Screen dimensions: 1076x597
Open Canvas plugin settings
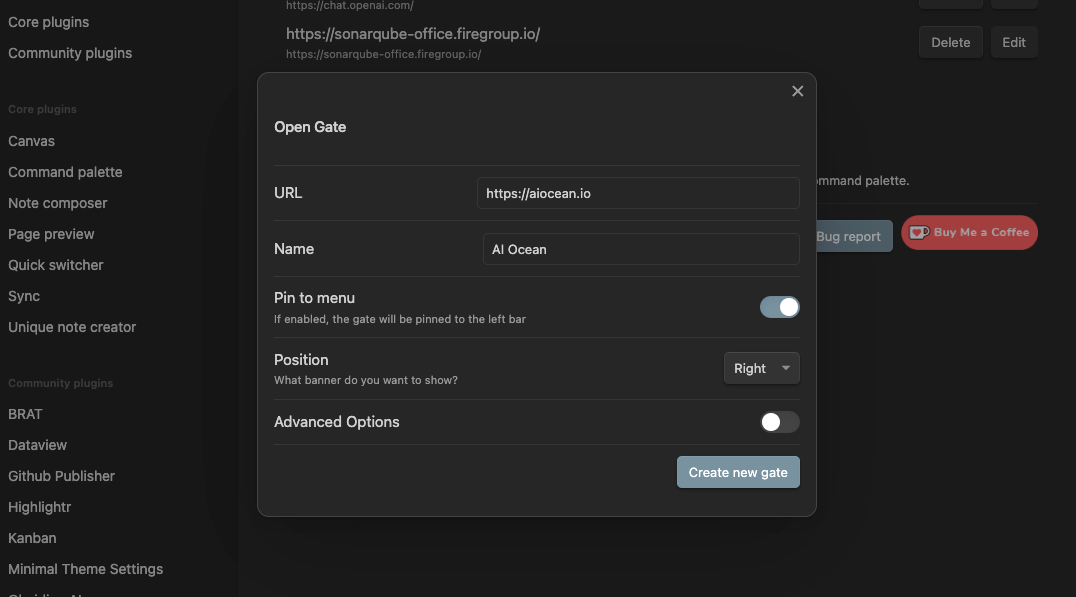32,141
